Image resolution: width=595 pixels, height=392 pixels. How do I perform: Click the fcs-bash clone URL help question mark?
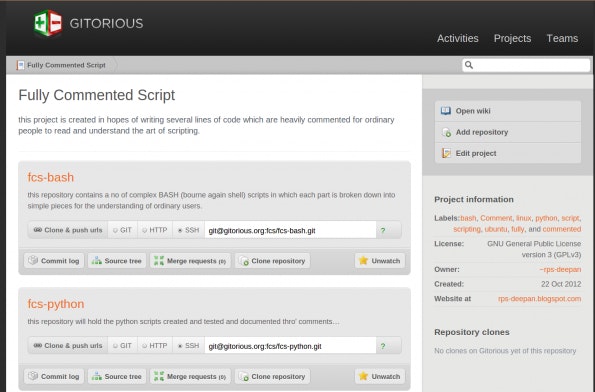pyautogui.click(x=383, y=231)
